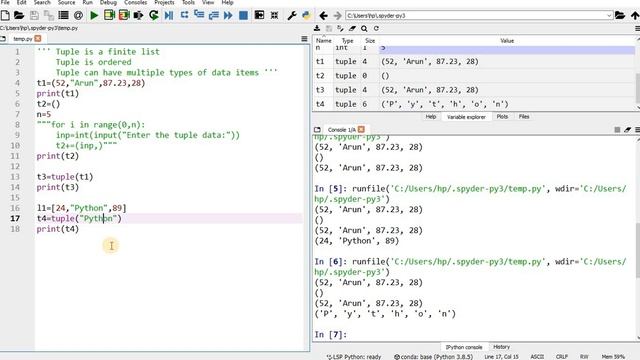Viewport: 640px width, 360px height.
Task: Open the PYTHONPATH manager icon
Action: pos(306,16)
